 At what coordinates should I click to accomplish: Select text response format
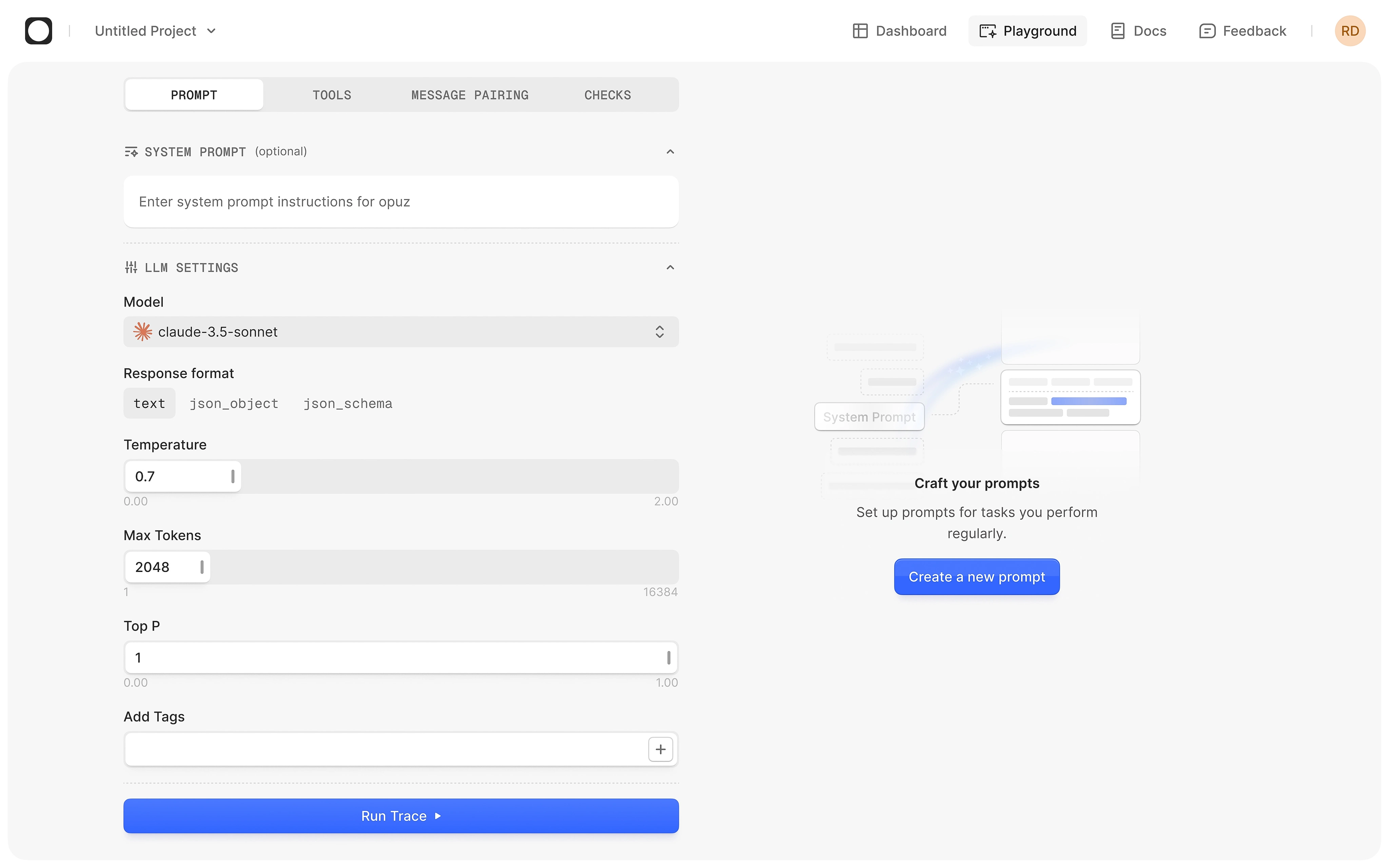tap(149, 403)
